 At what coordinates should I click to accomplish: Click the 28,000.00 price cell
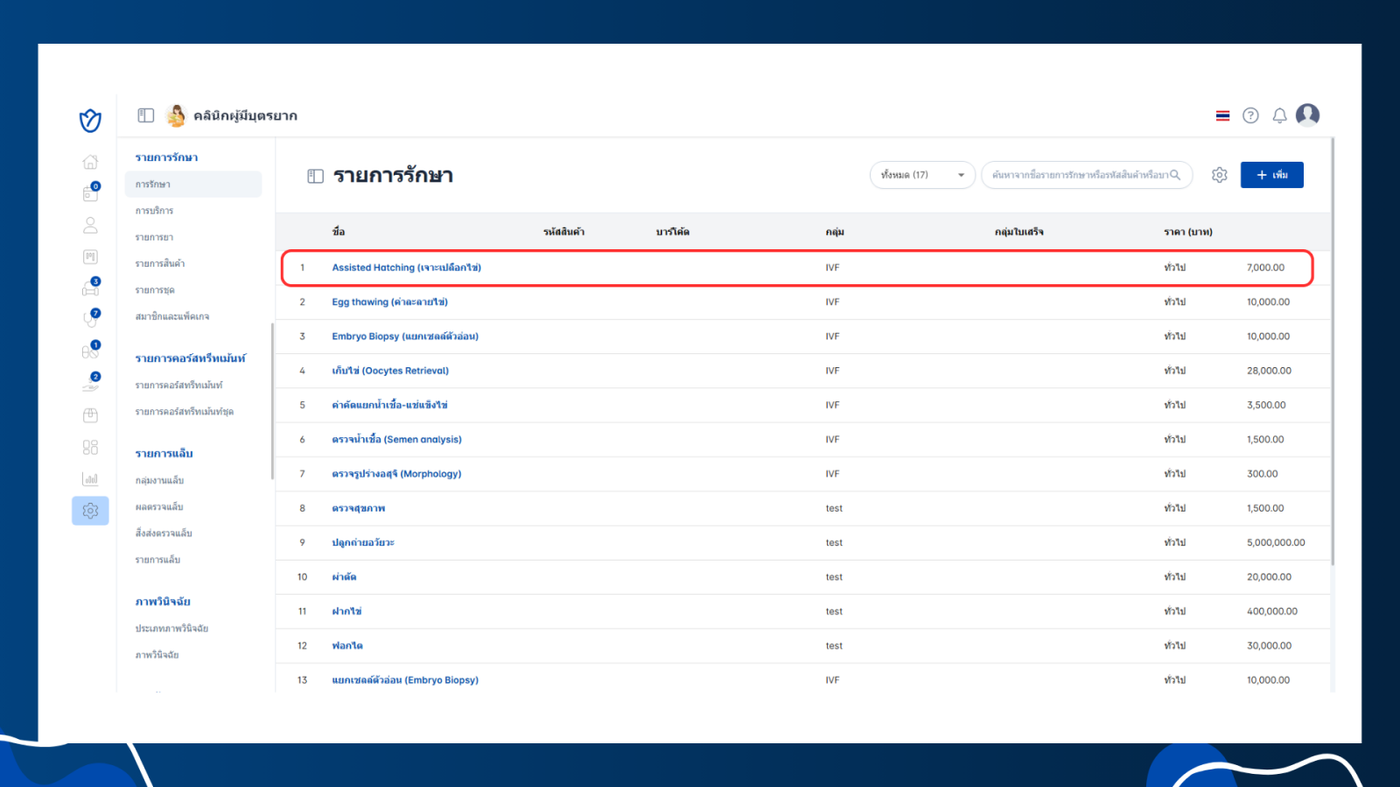[1268, 371]
